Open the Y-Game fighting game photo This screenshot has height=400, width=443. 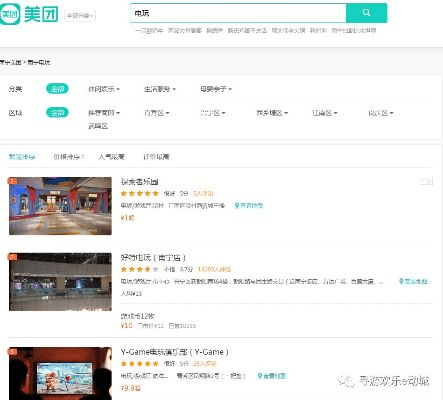[x=60, y=374]
